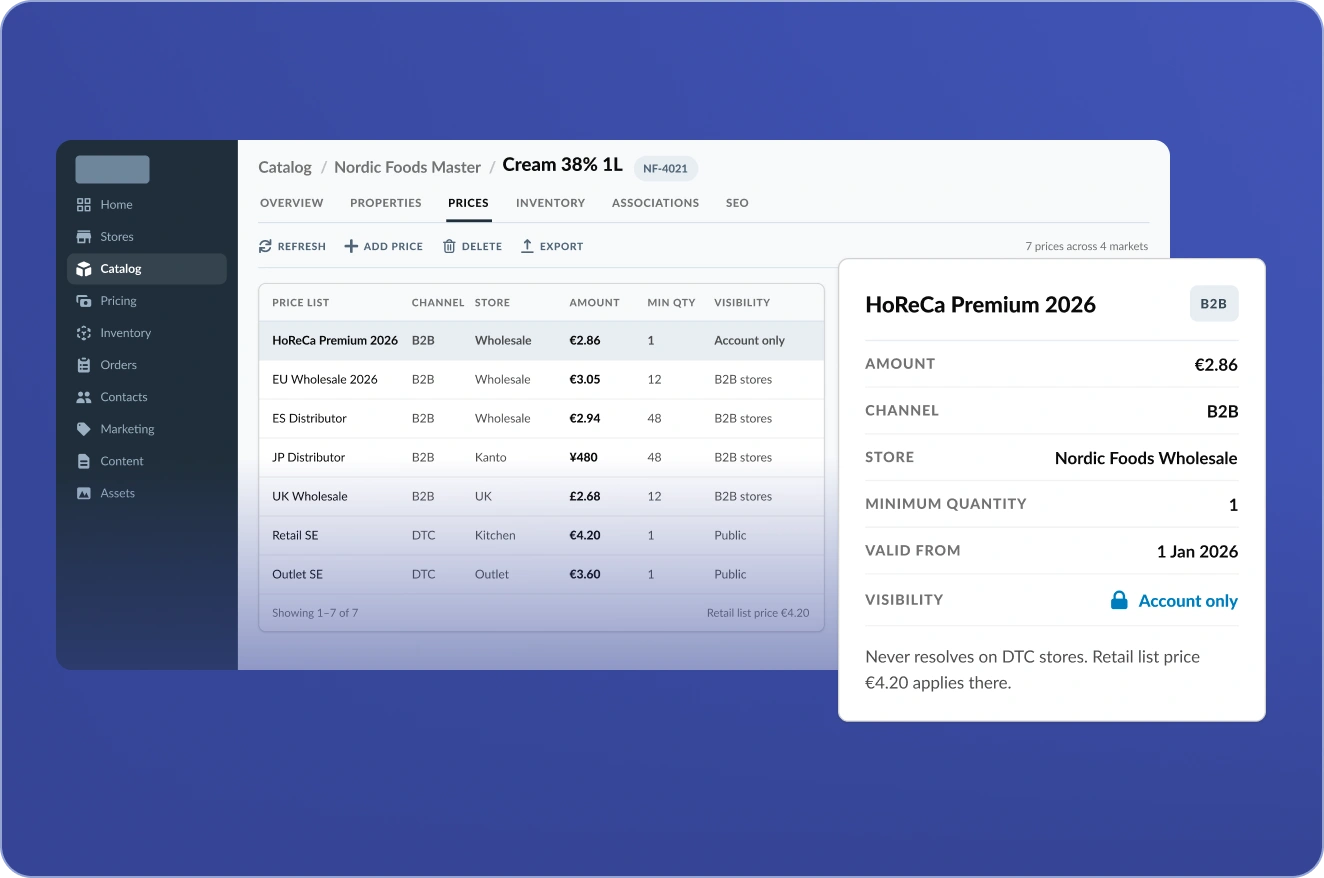Click the £2.68 amount cell
1324x878 pixels.
click(x=585, y=496)
